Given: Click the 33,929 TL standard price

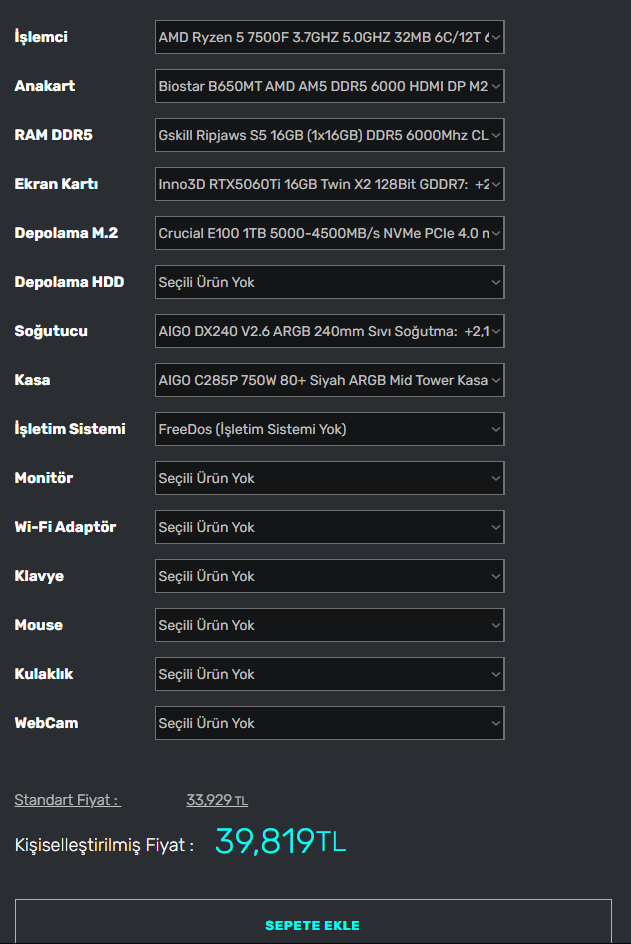Looking at the screenshot, I should coord(216,800).
